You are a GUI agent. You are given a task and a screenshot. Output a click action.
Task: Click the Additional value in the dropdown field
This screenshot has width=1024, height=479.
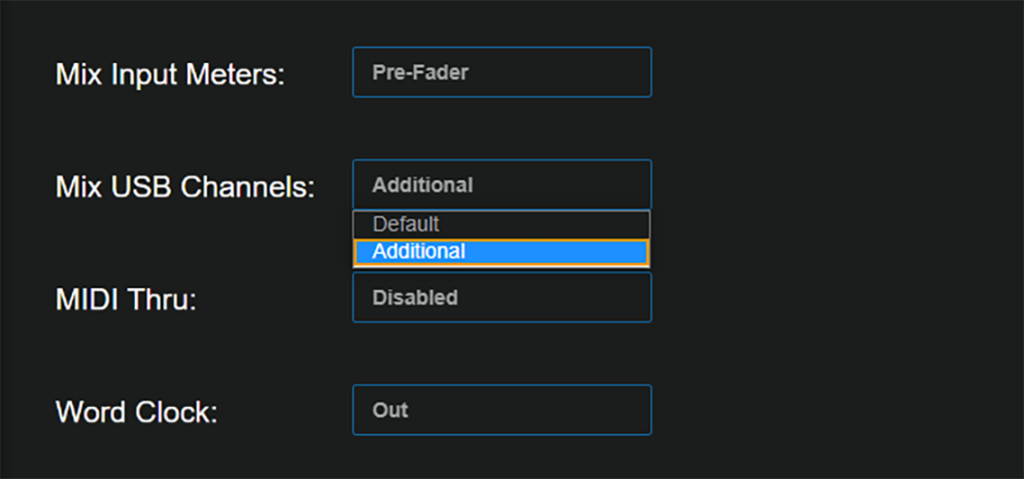(x=422, y=185)
